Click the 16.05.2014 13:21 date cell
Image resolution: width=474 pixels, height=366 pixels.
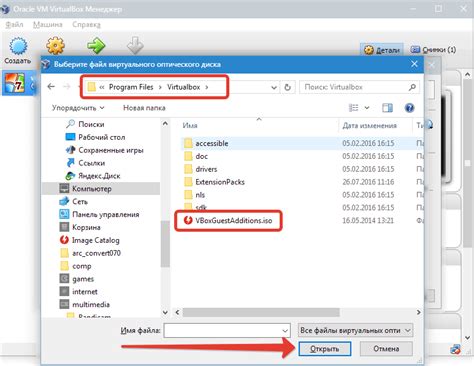click(x=368, y=221)
